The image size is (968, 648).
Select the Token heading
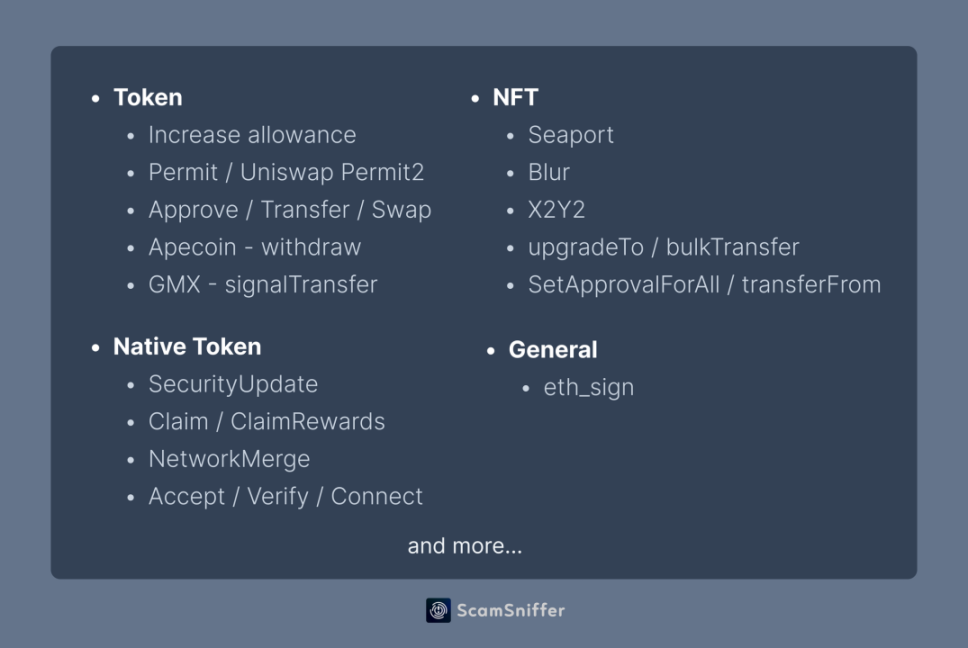[x=148, y=97]
